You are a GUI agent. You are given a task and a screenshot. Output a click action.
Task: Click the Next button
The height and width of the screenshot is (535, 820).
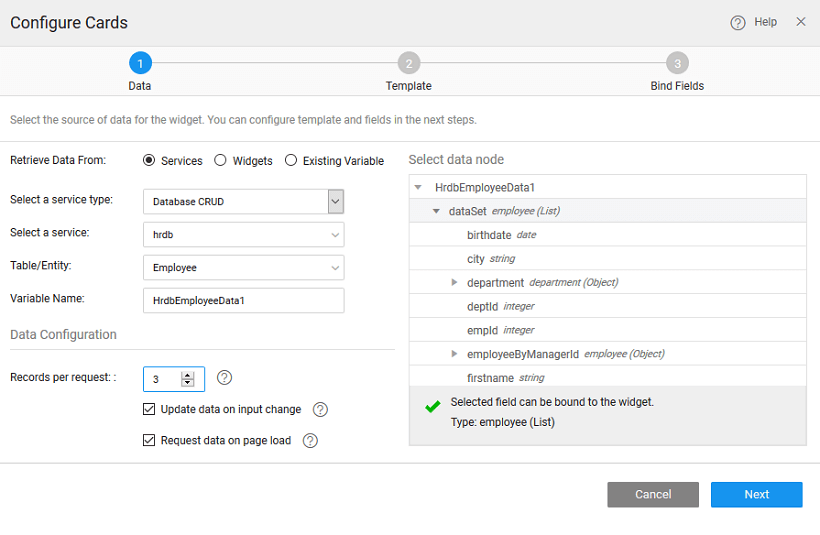pos(756,495)
